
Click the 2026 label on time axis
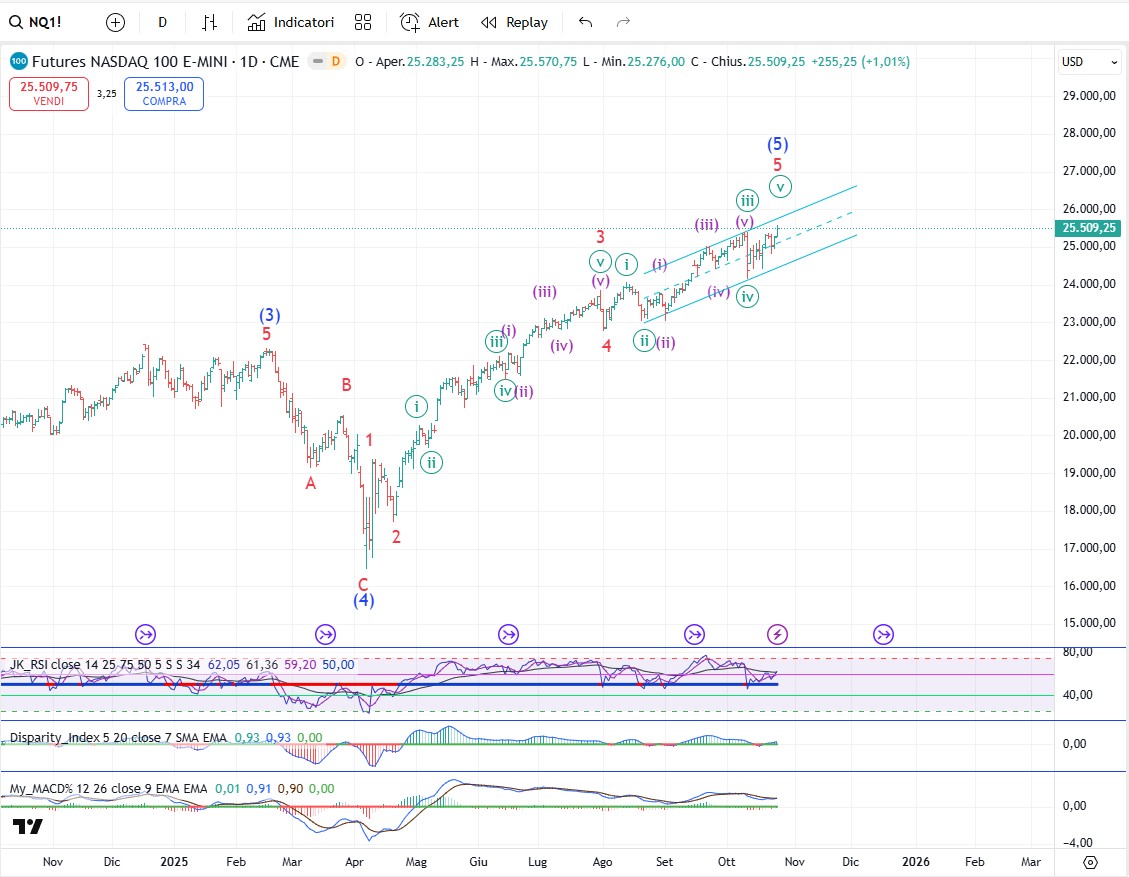tap(916, 862)
